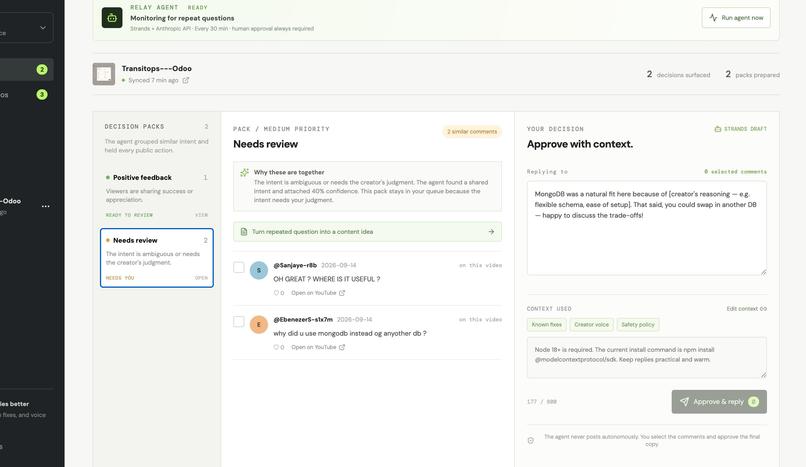The image size is (806, 467).
Task: Toggle the Creator voice context tag
Action: (x=591, y=325)
